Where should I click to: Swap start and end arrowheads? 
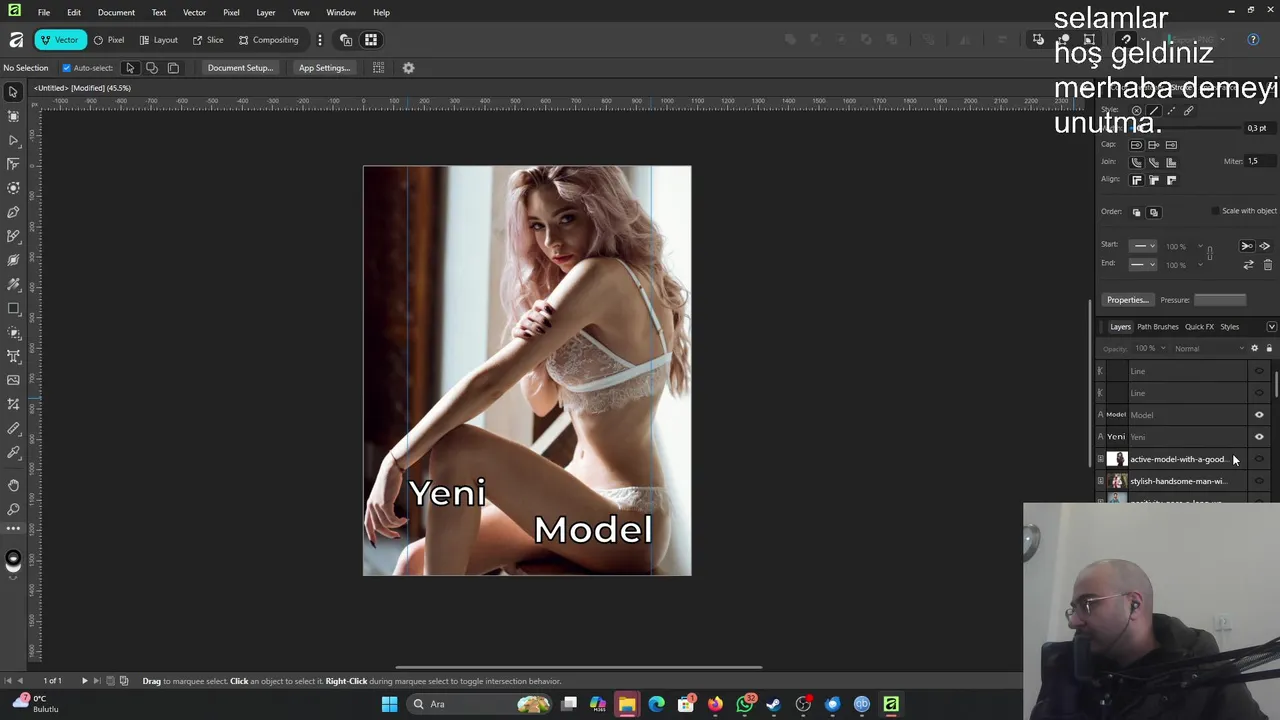(1248, 265)
